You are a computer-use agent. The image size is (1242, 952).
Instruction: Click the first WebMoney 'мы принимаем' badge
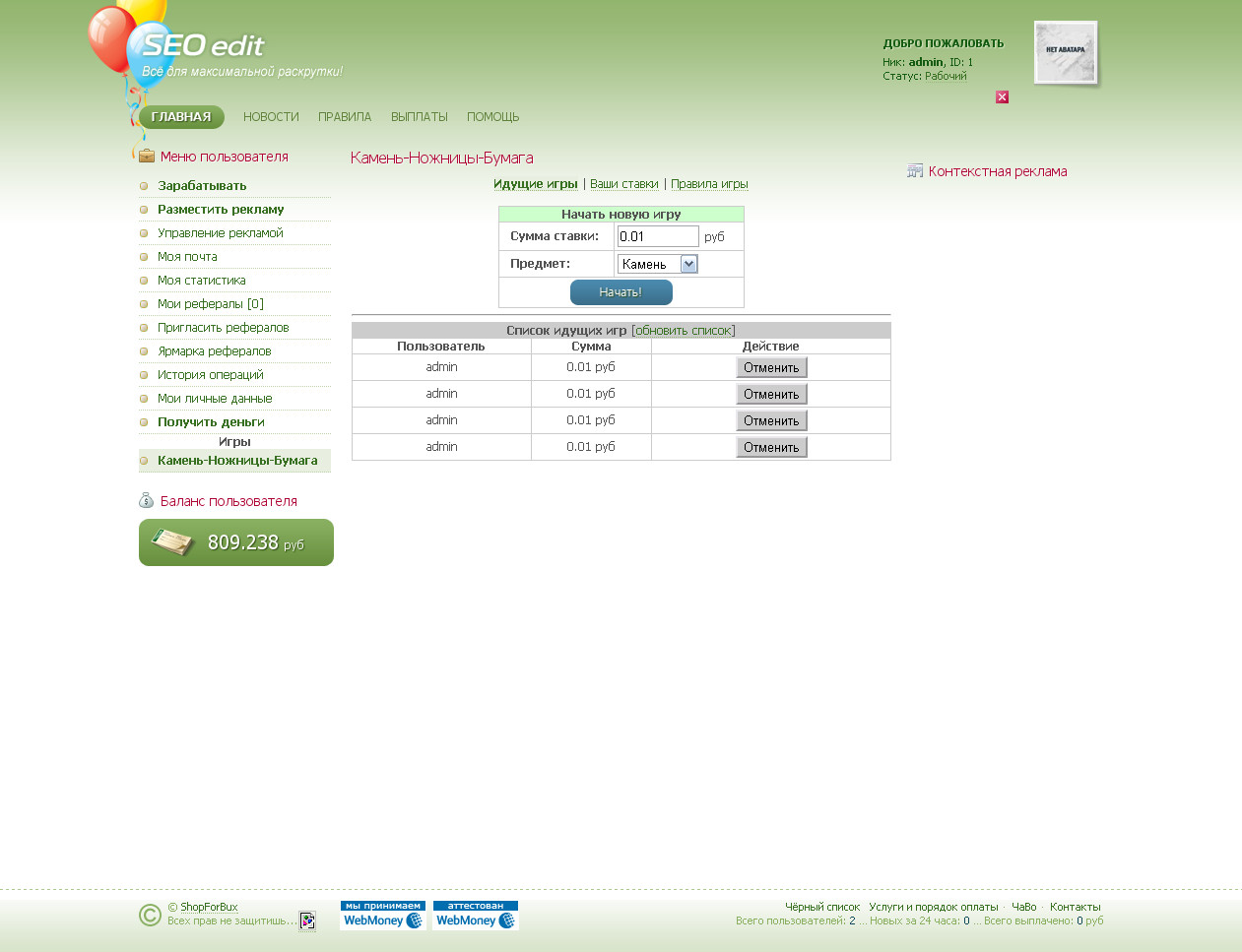[382, 916]
